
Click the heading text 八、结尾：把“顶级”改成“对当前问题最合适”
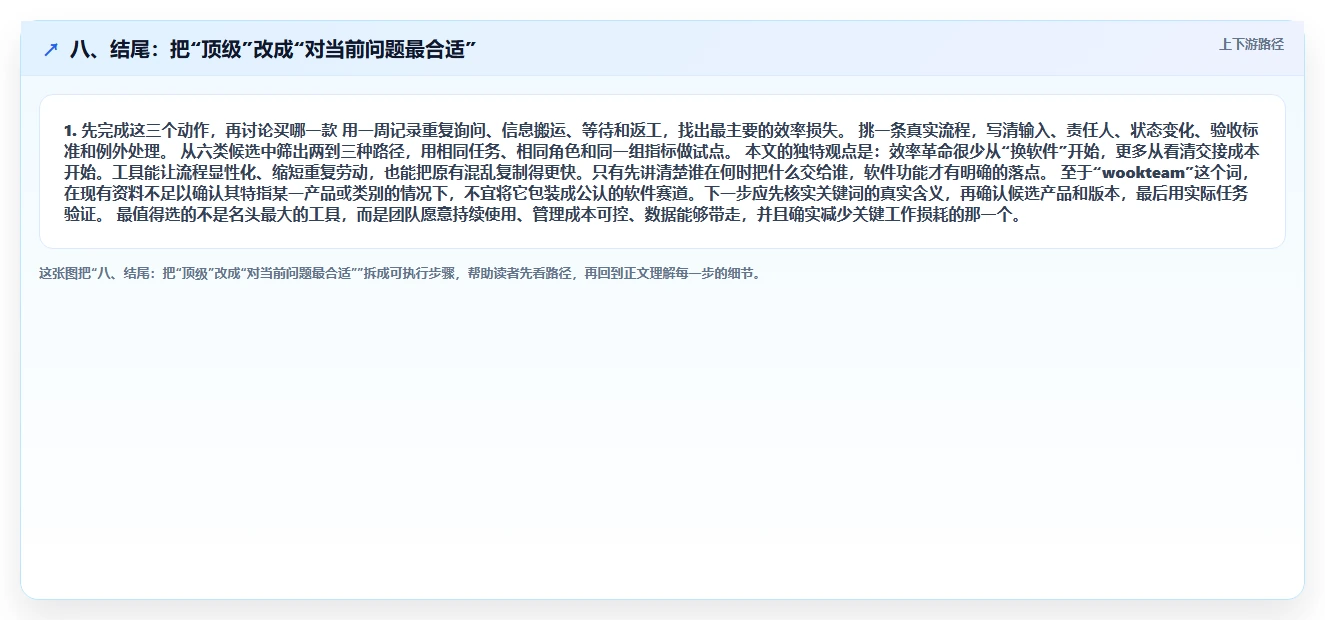point(272,49)
